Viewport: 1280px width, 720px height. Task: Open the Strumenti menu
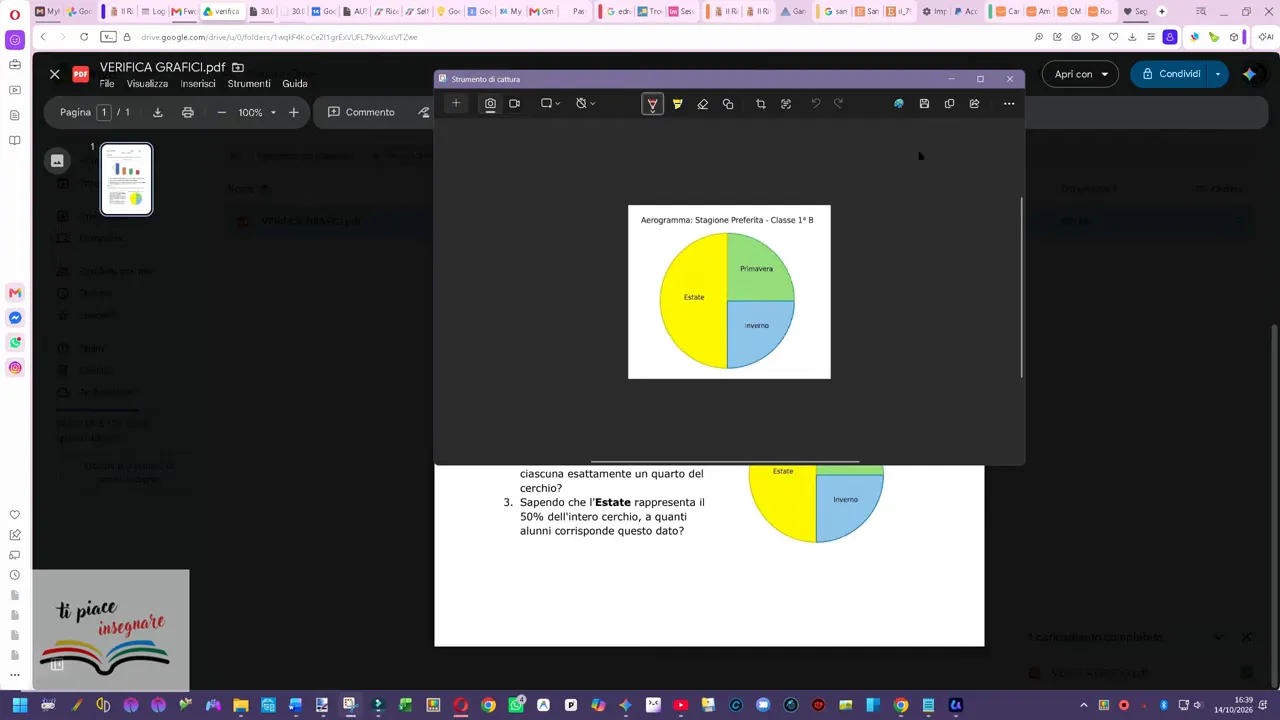[x=249, y=84]
